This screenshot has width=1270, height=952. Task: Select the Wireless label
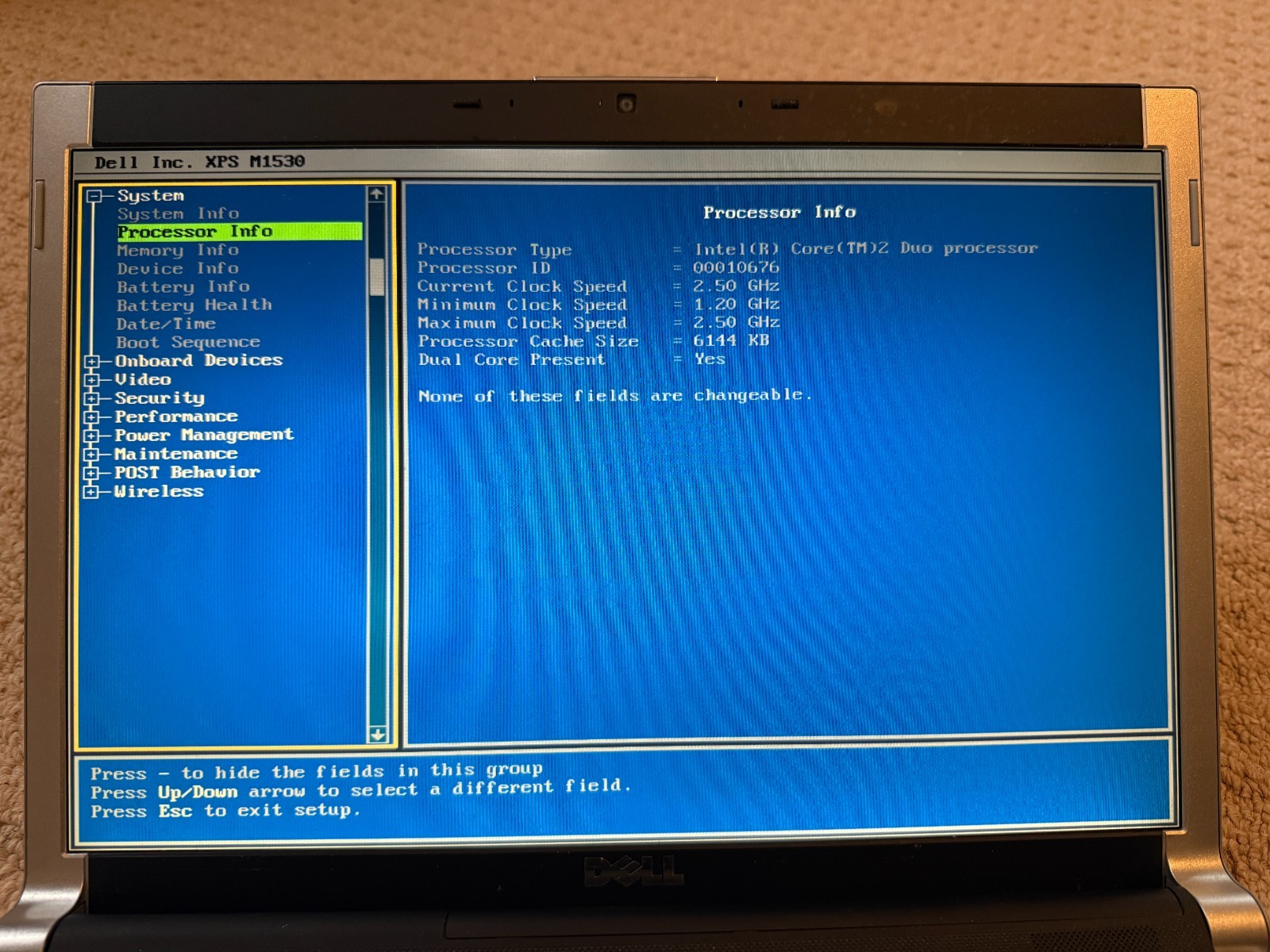(159, 491)
